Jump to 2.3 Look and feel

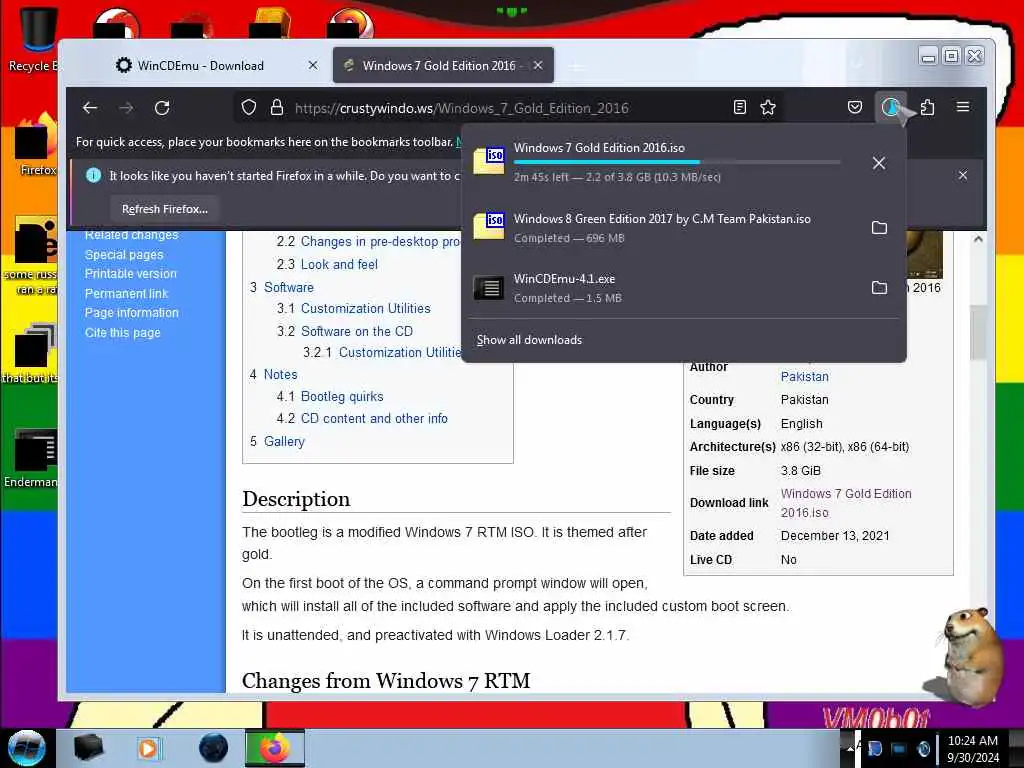339,264
